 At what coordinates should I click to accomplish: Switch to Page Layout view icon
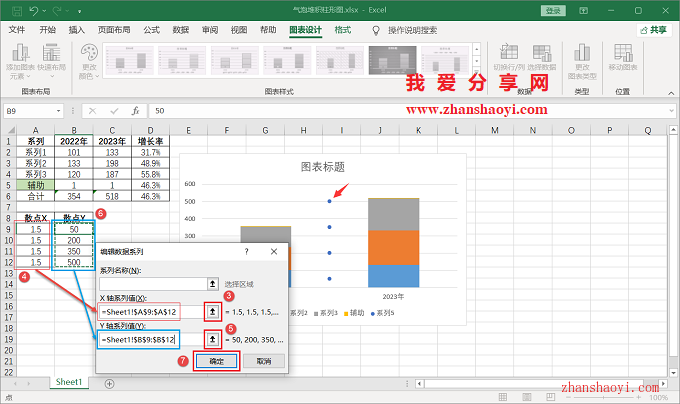pyautogui.click(x=526, y=397)
